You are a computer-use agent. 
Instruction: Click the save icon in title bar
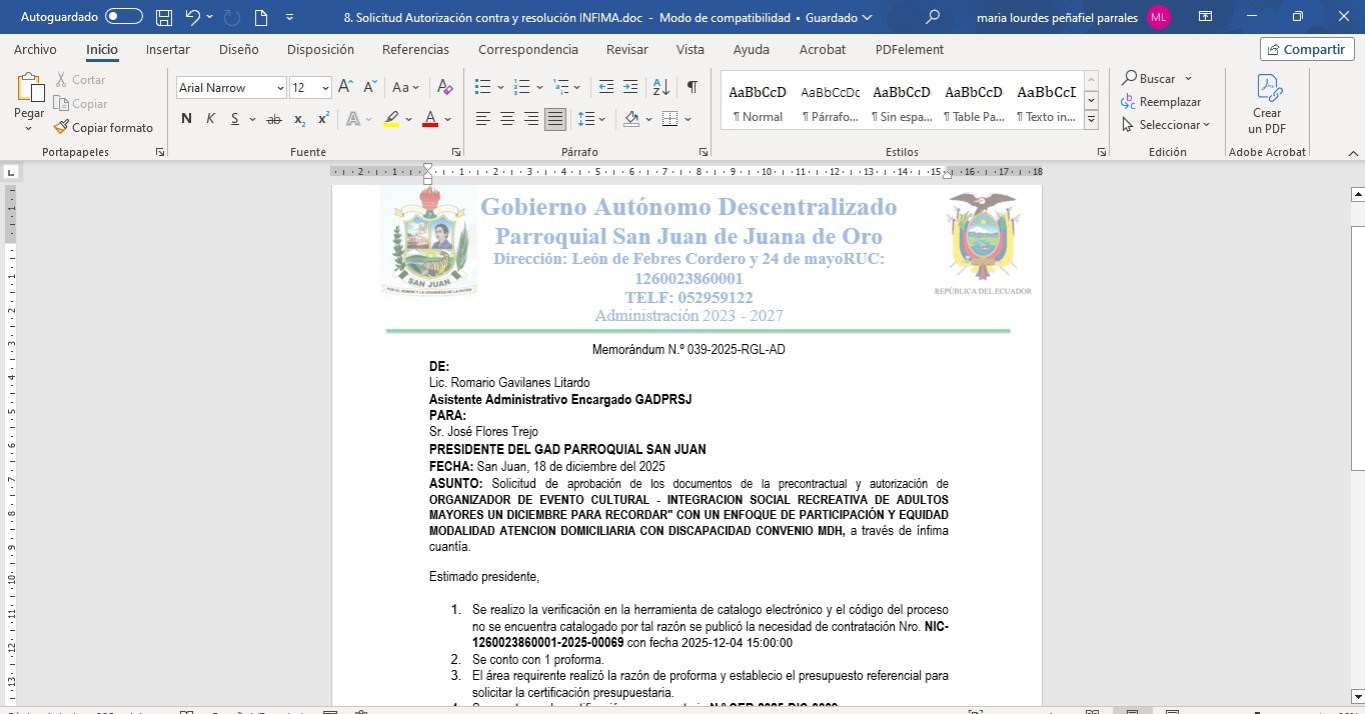coord(164,17)
